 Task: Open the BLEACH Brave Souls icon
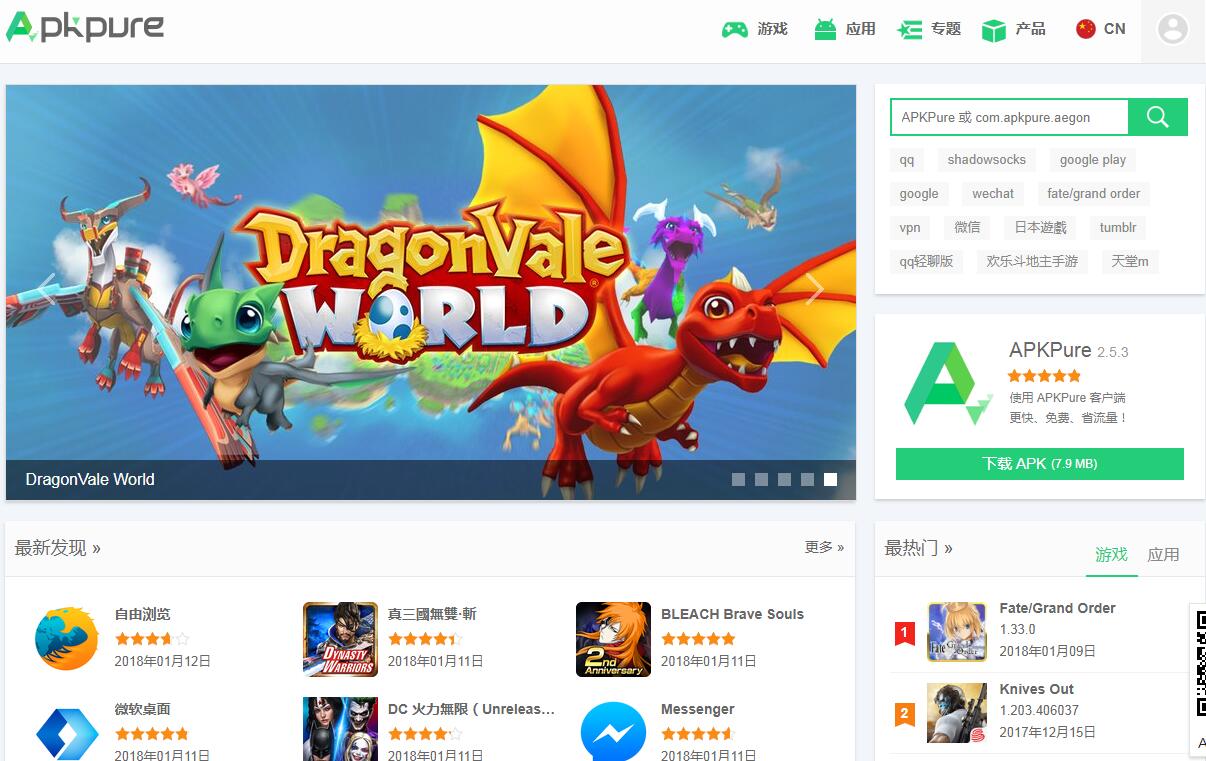click(x=613, y=639)
